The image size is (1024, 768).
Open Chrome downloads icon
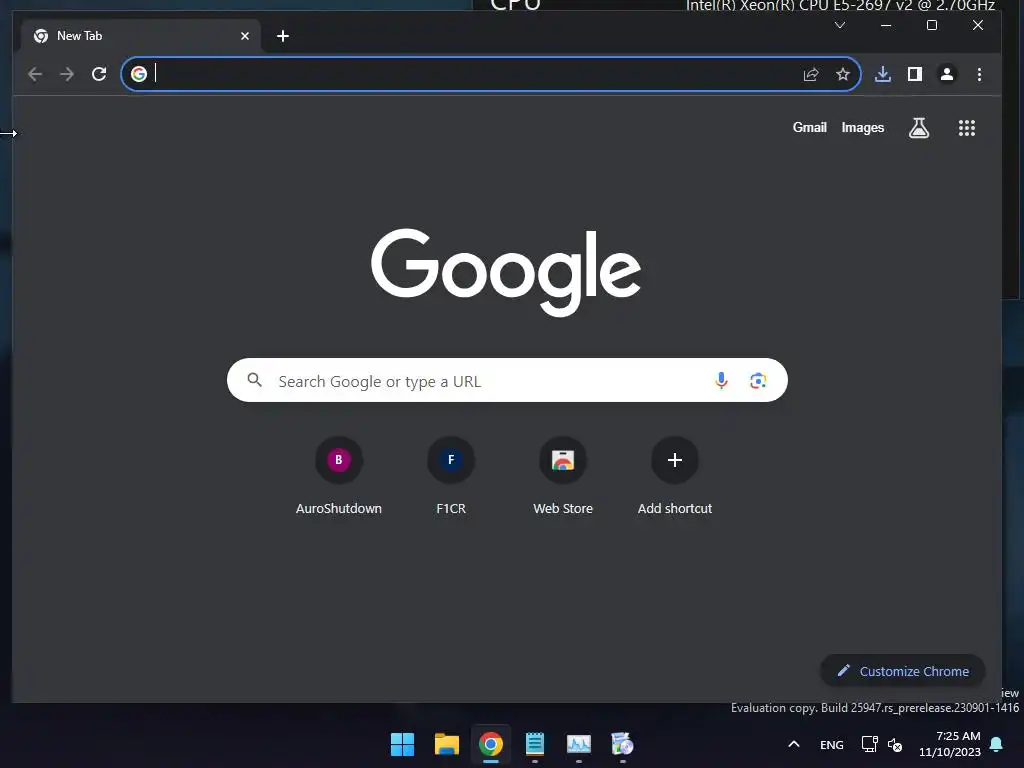pyautogui.click(x=883, y=74)
